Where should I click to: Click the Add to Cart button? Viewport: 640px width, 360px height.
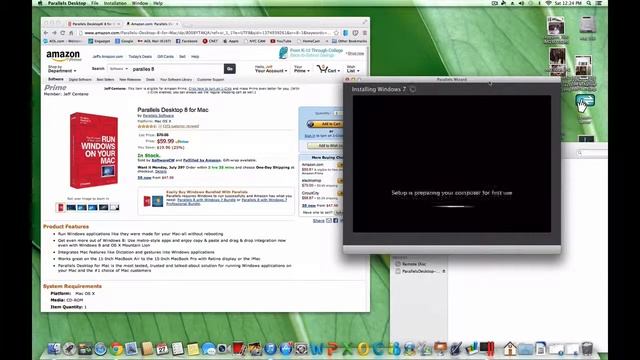(325, 124)
